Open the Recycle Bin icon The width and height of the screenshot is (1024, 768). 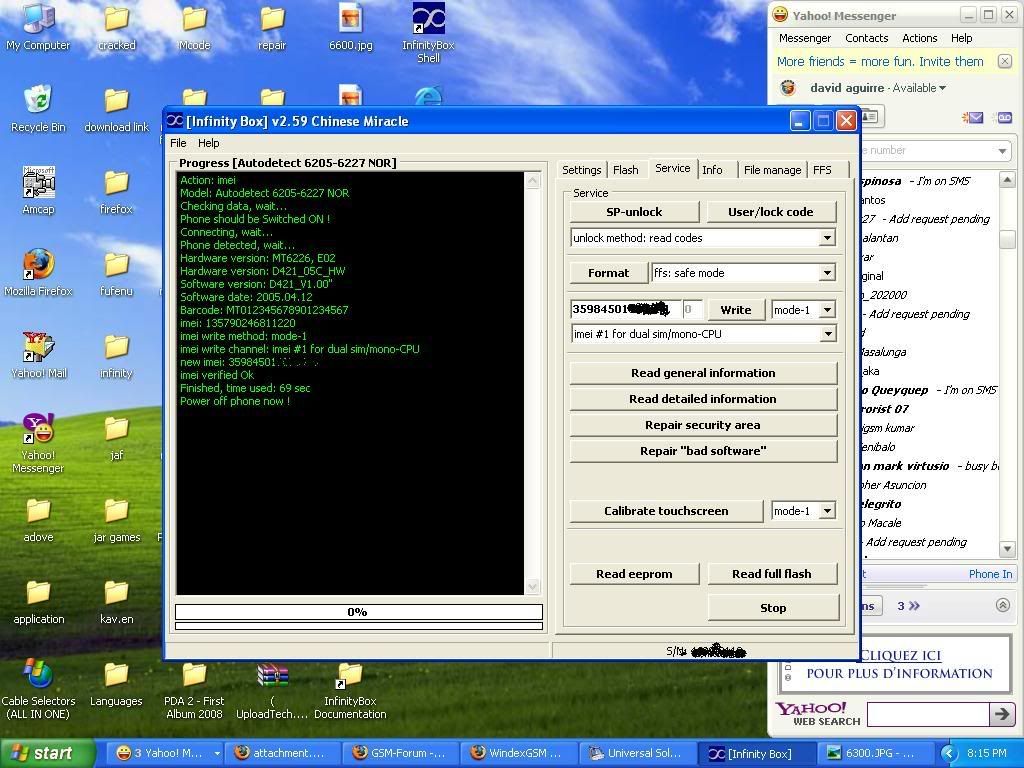click(38, 101)
